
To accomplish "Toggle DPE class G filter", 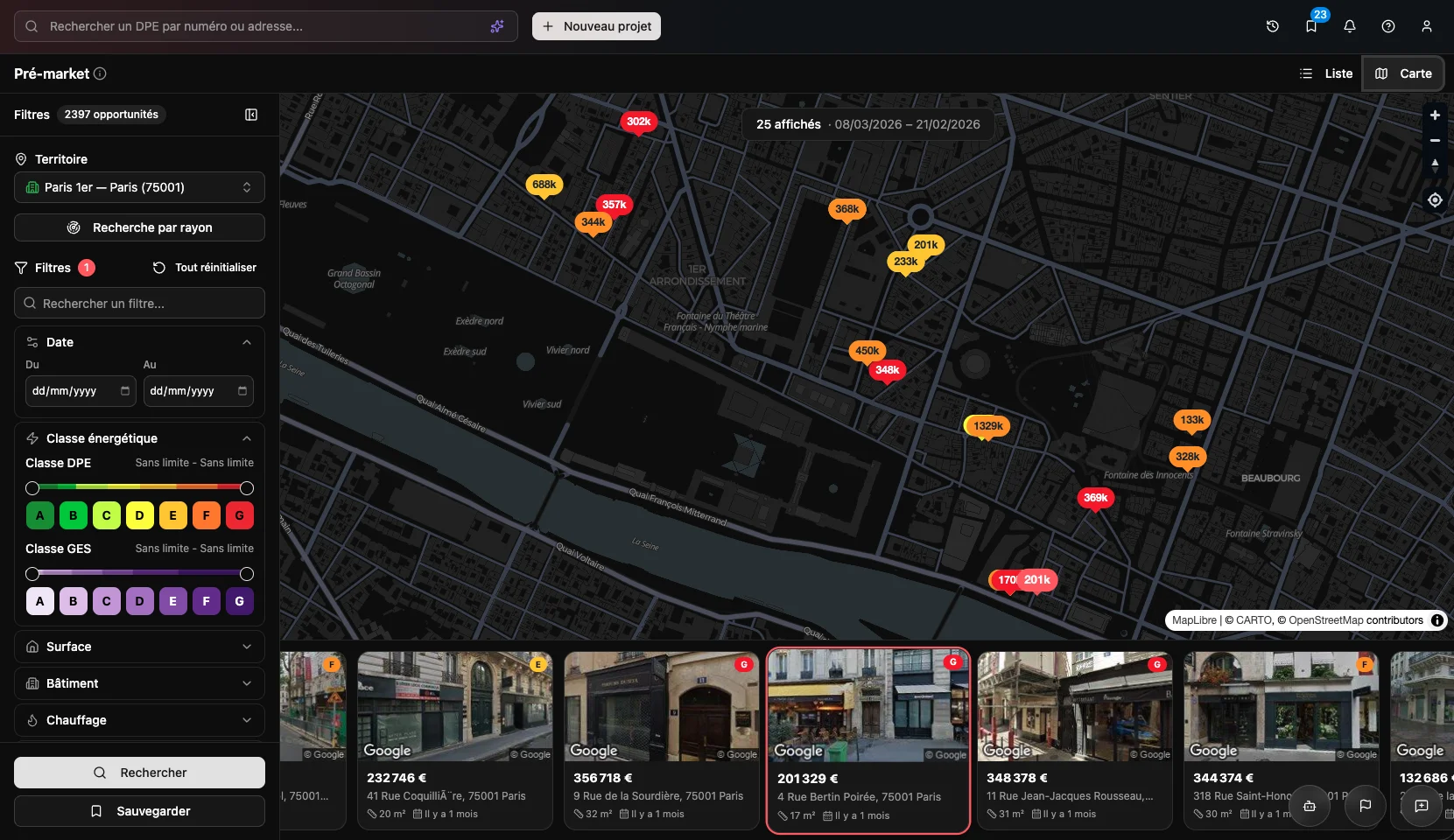I will 239,515.
